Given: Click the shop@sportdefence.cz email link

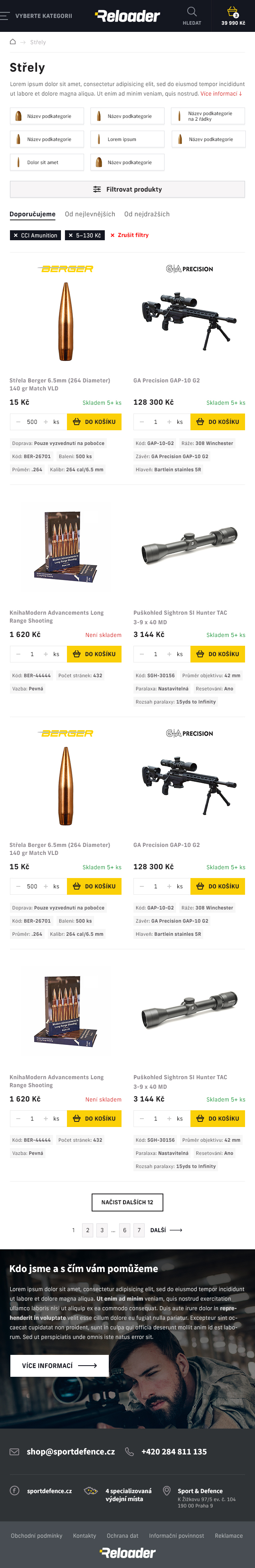Looking at the screenshot, I should [71, 1452].
